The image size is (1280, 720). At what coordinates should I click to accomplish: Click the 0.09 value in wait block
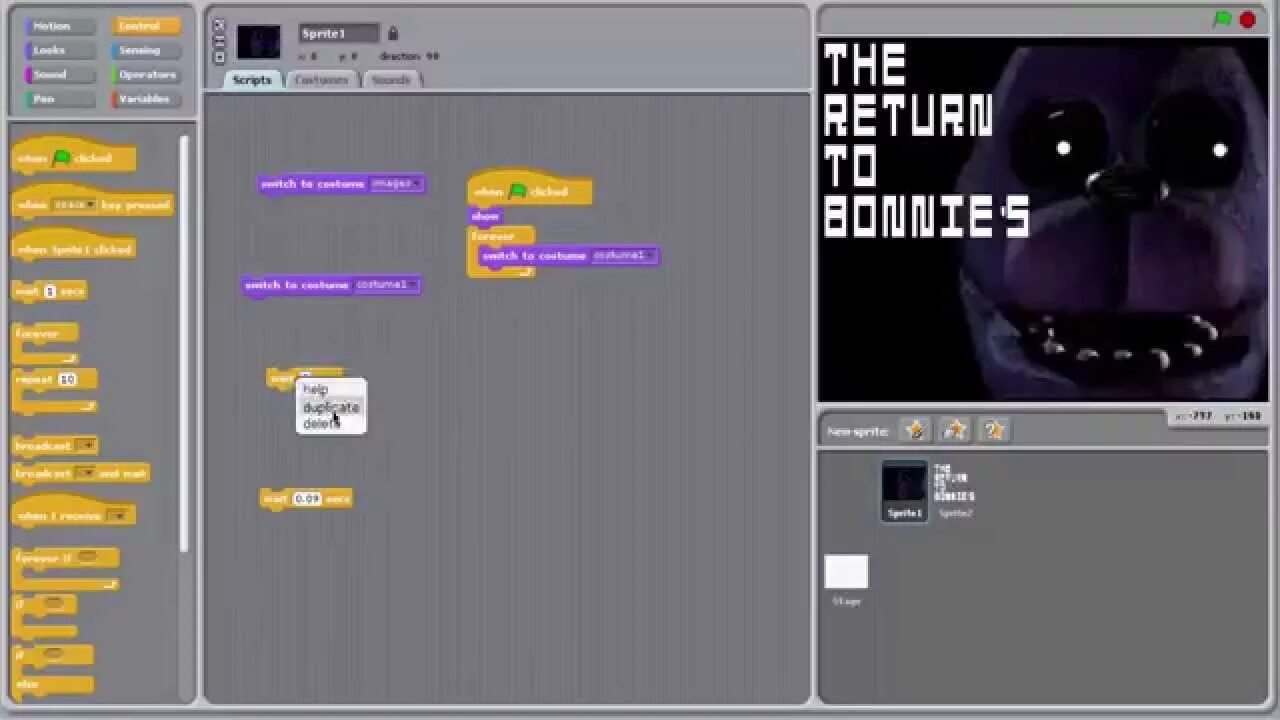point(307,499)
